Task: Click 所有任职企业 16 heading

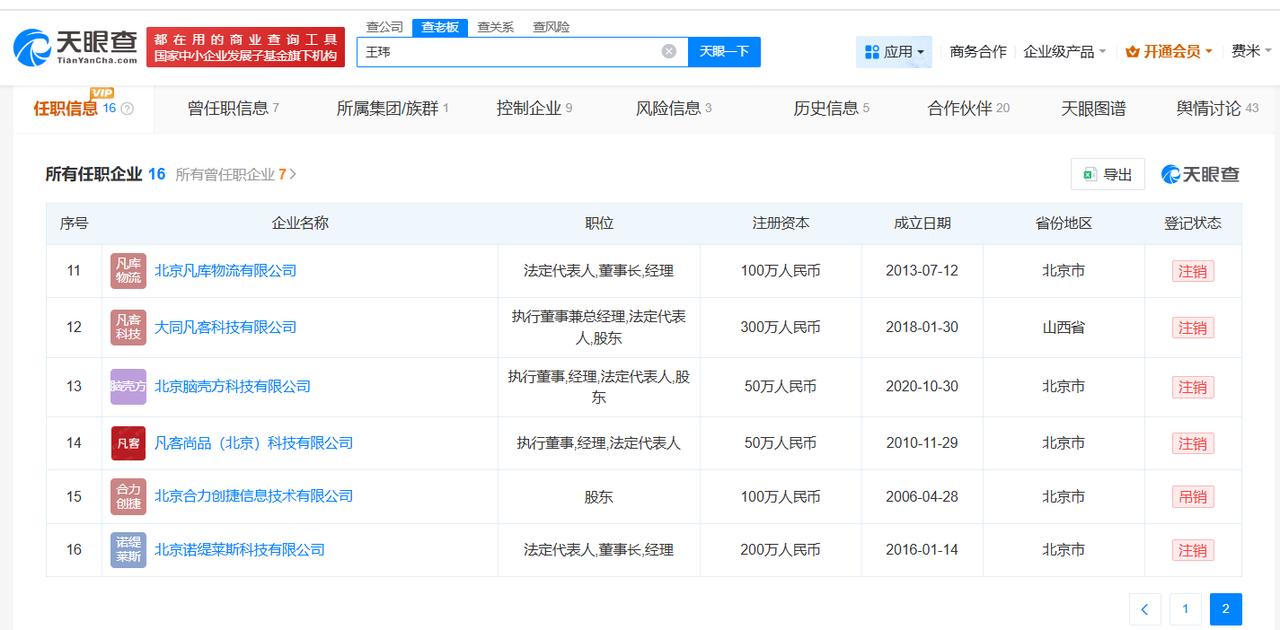Action: pos(105,174)
